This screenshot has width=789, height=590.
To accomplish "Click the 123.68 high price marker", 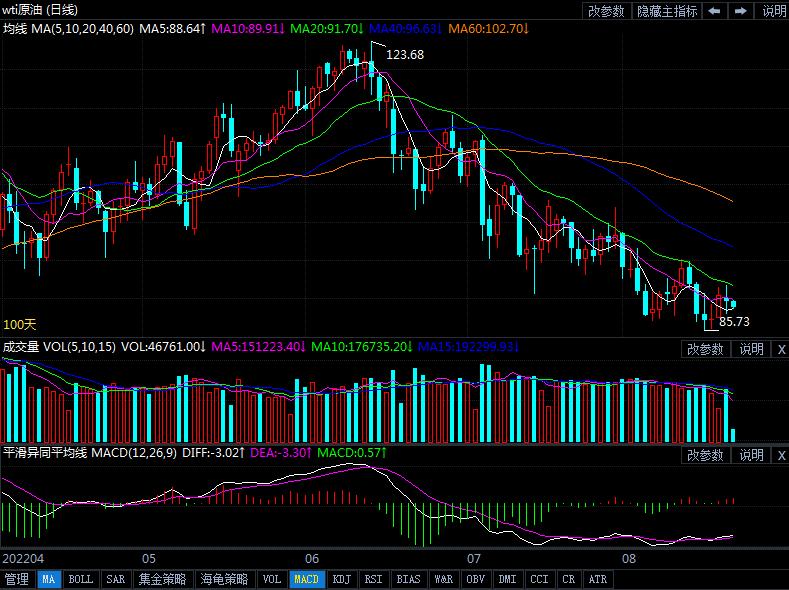I will tap(404, 55).
